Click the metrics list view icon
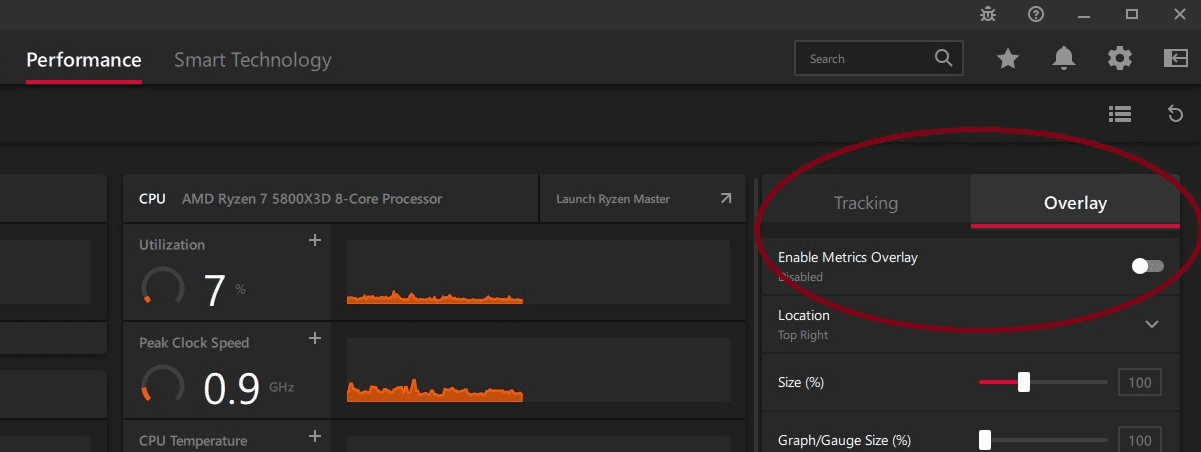The image size is (1201, 452). tap(1120, 114)
